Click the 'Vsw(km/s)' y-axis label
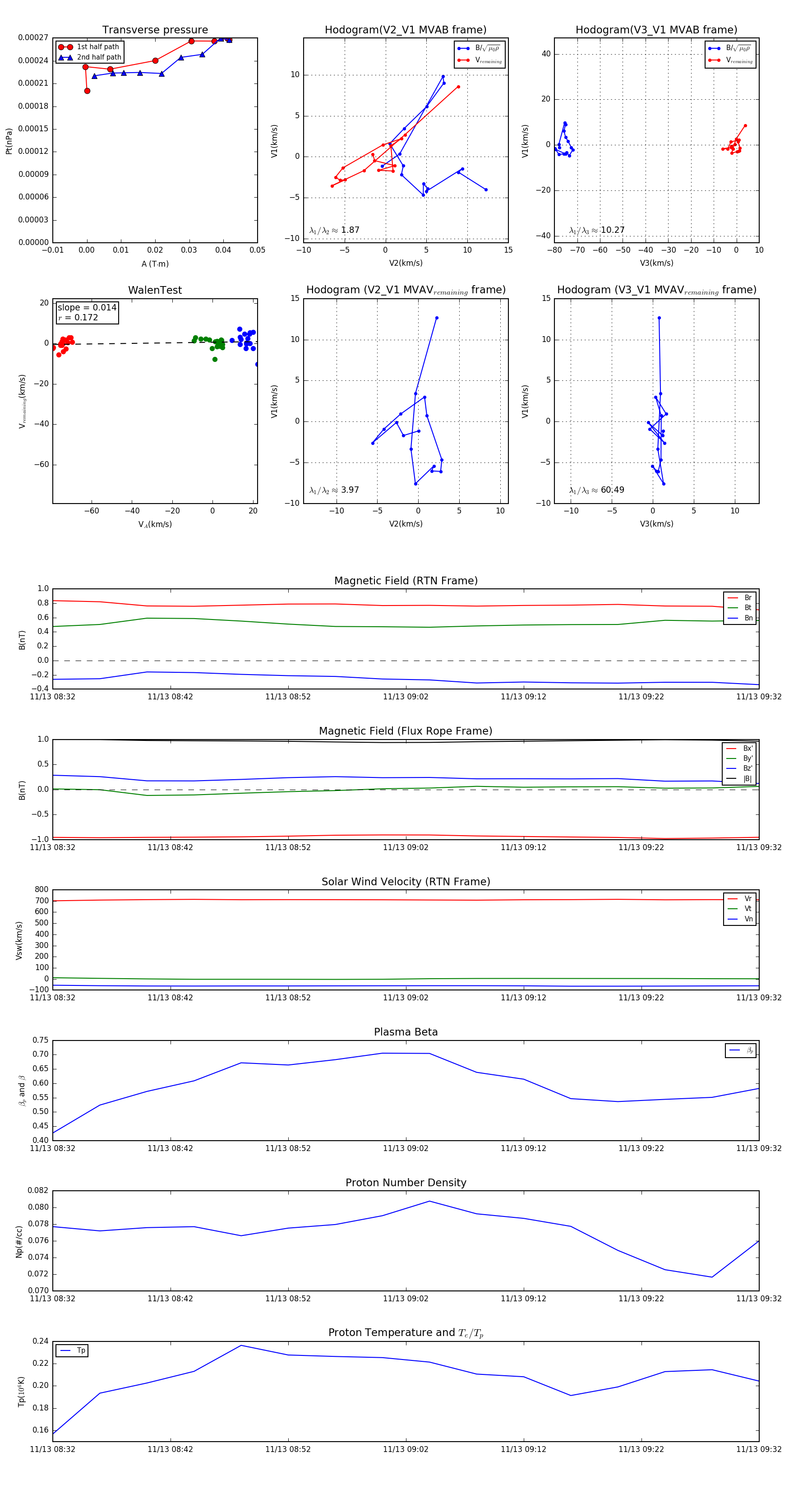 (x=19, y=940)
